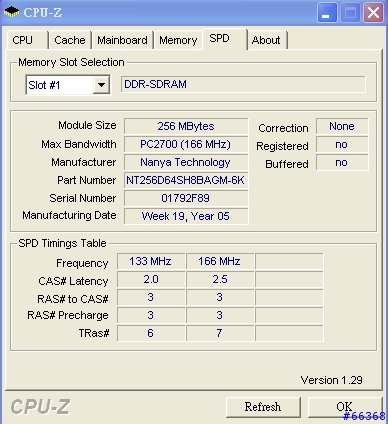Click serial number 01792F89
Screen dimensions: 388x424
[186, 198]
